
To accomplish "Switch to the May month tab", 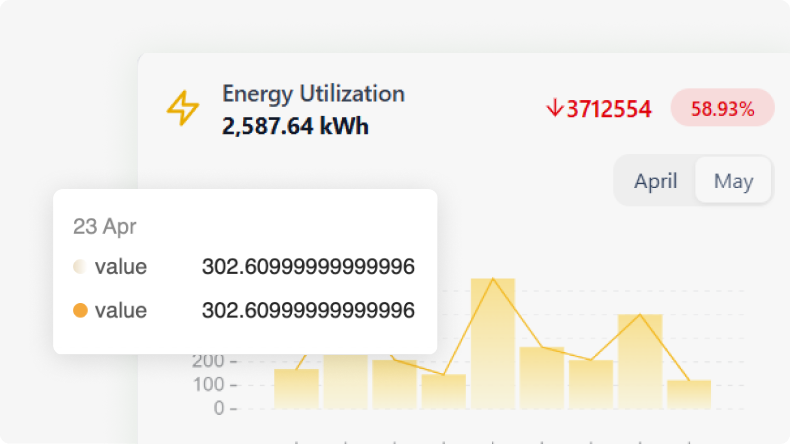I will [x=733, y=181].
